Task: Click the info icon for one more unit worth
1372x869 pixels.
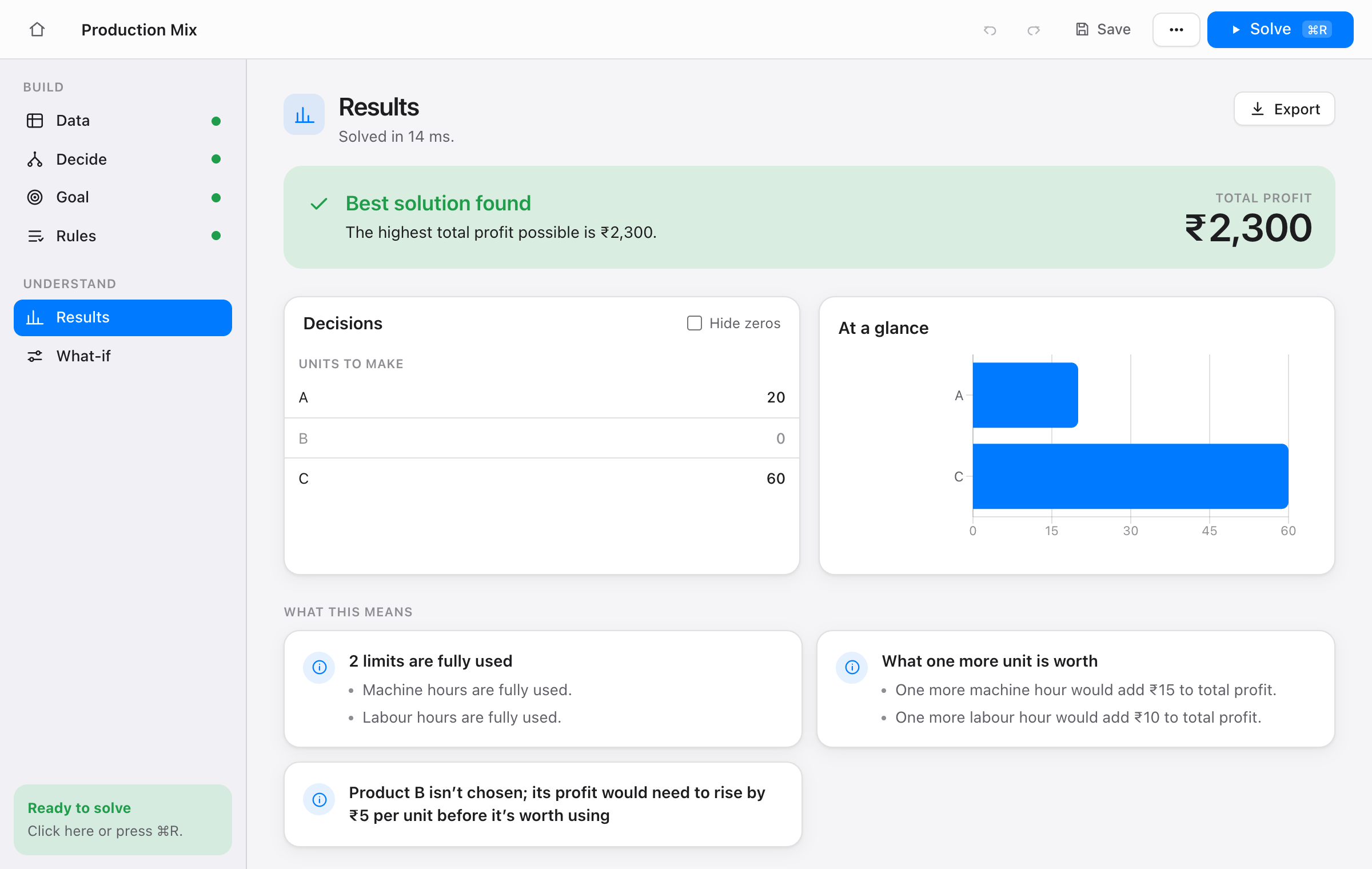Action: (x=852, y=667)
